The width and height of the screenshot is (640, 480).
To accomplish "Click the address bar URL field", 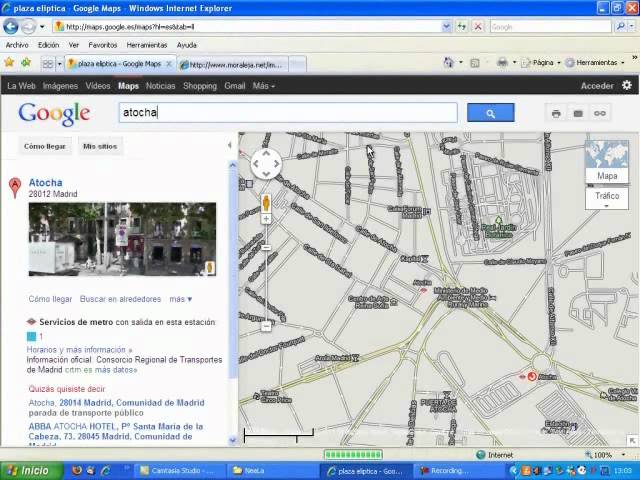I will (248, 27).
